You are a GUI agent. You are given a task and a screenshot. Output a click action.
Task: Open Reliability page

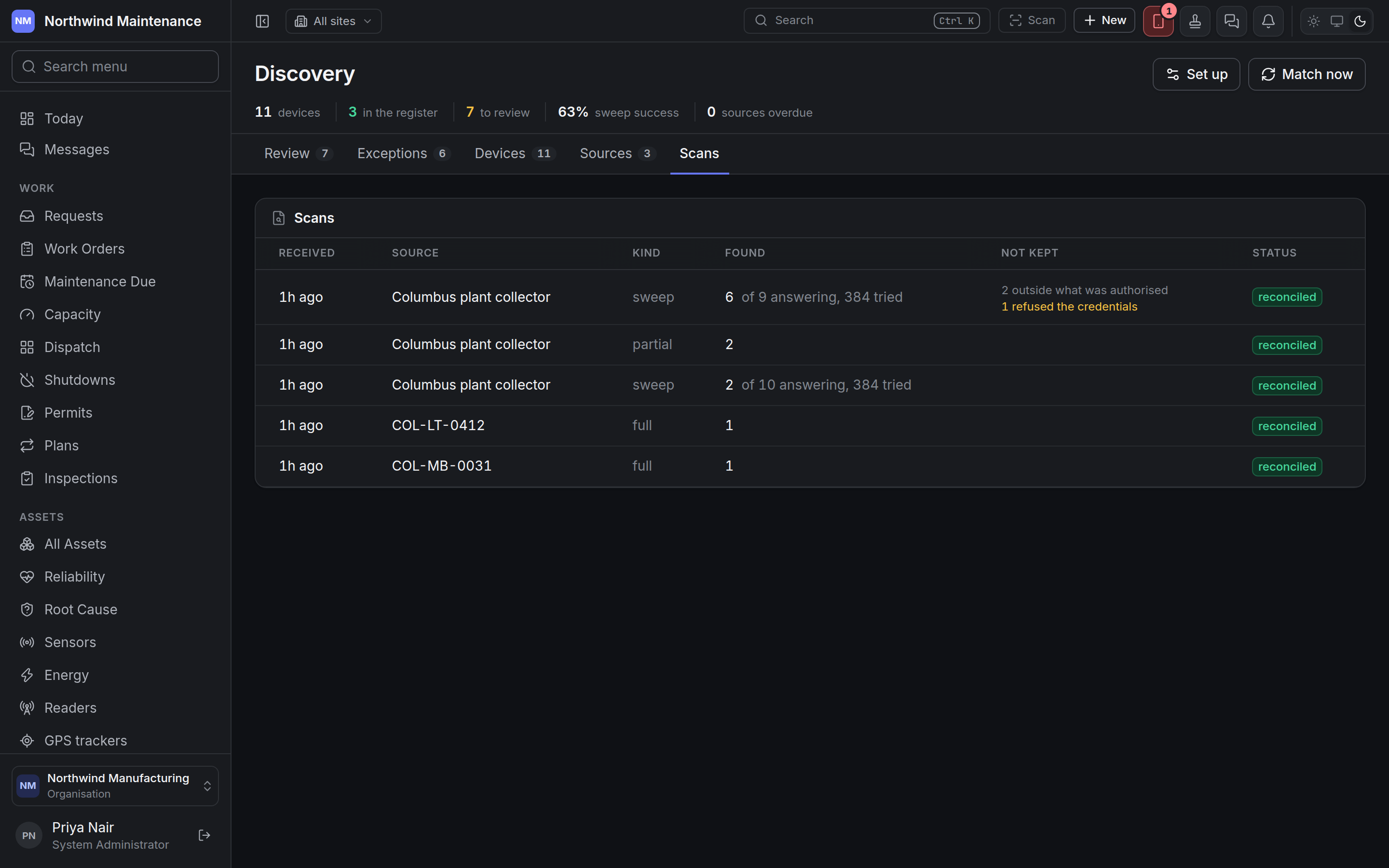point(115,576)
